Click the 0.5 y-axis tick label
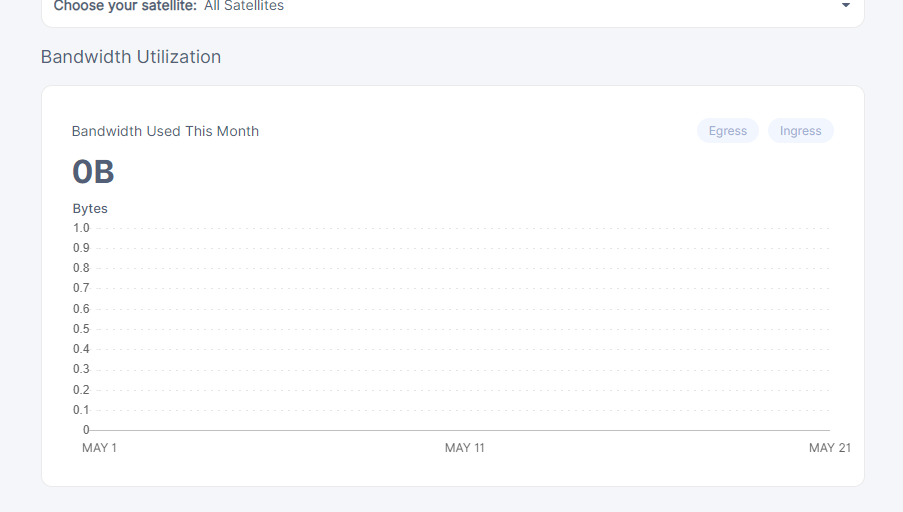This screenshot has width=903, height=512. [81, 329]
